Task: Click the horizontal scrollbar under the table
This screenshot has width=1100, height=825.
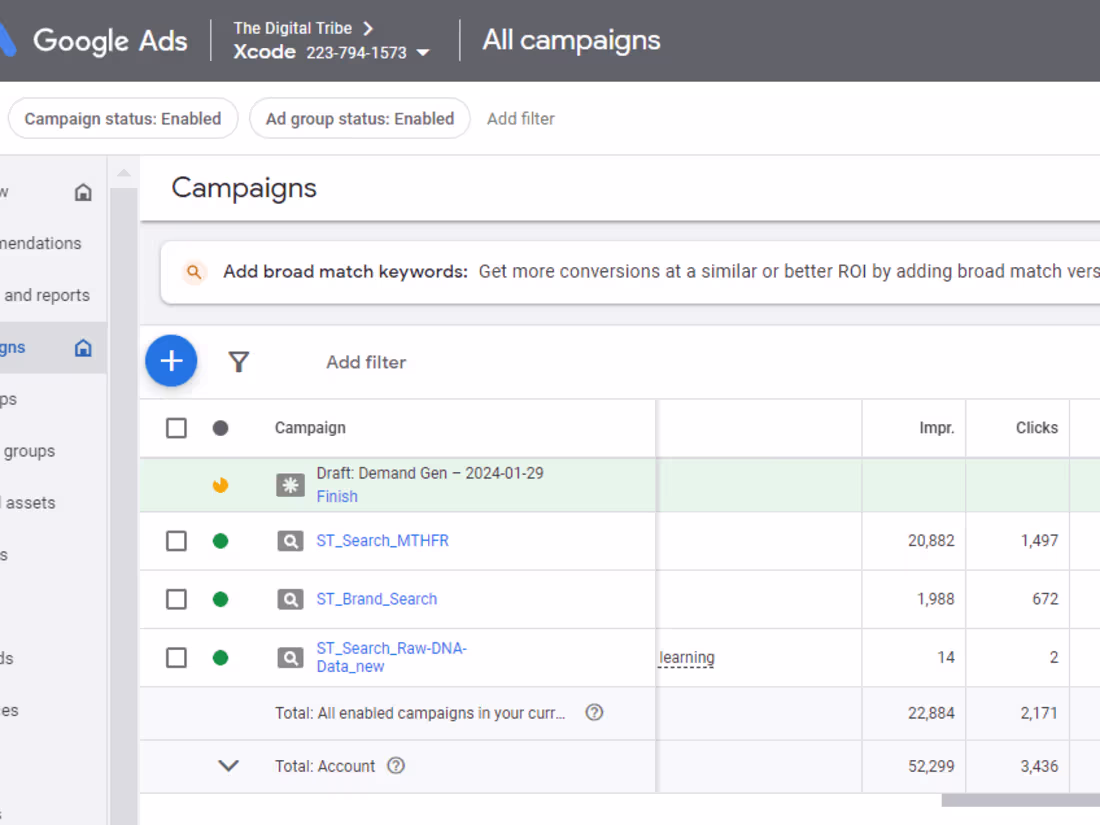Action: [1021, 800]
